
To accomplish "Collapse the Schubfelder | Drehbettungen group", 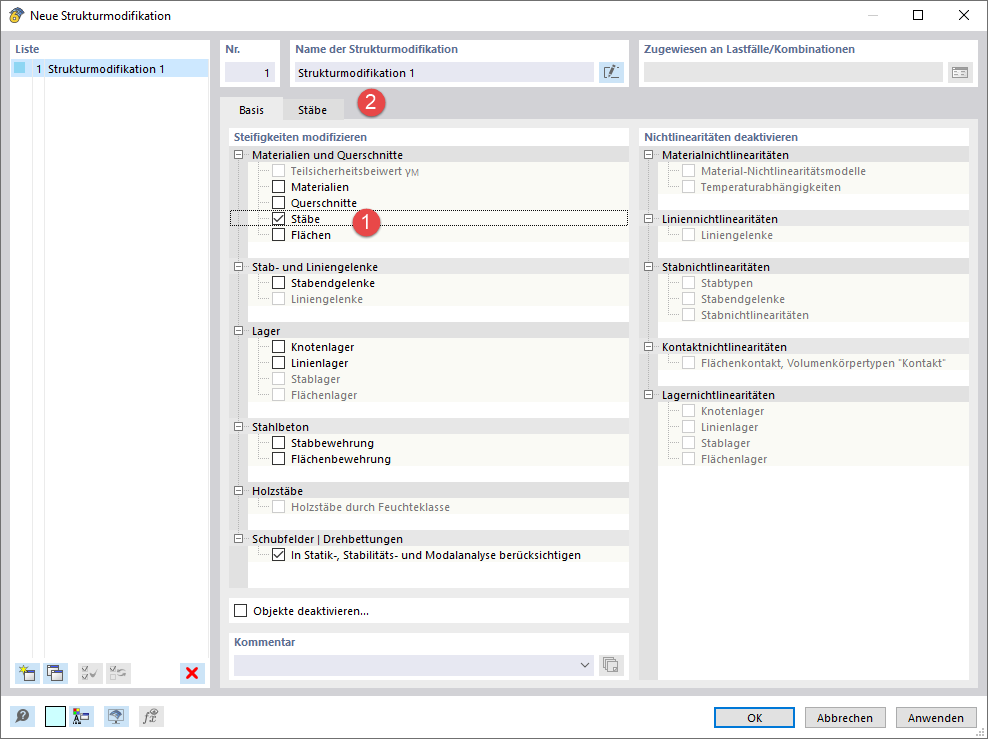I will click(239, 539).
